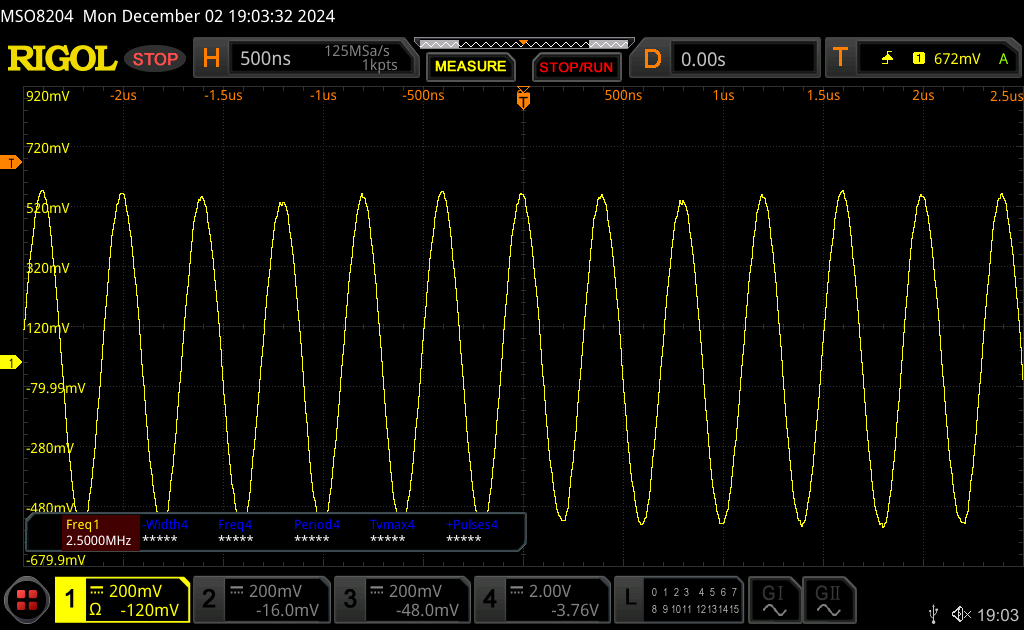Click the -1.5us time axis label
Image resolution: width=1024 pixels, height=630 pixels.
(223, 95)
